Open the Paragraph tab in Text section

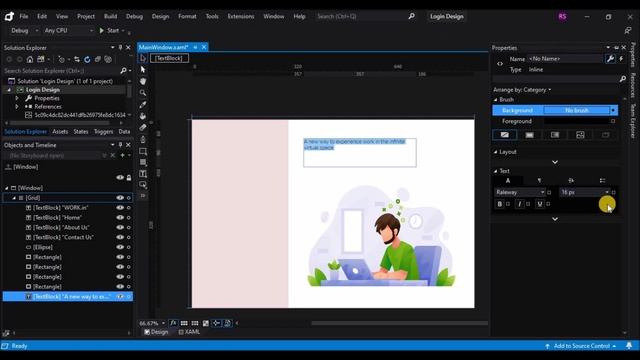point(539,180)
